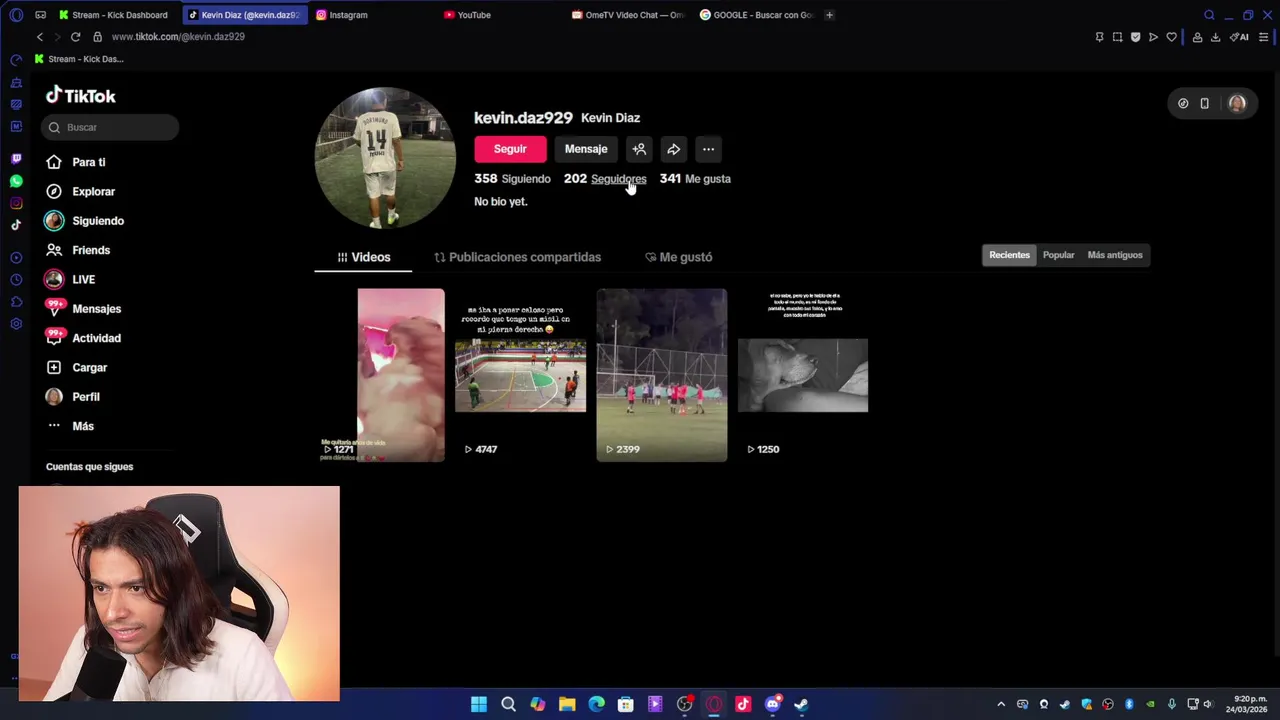Open the Windows Start button on taskbar
This screenshot has width=1280, height=720.
479,704
